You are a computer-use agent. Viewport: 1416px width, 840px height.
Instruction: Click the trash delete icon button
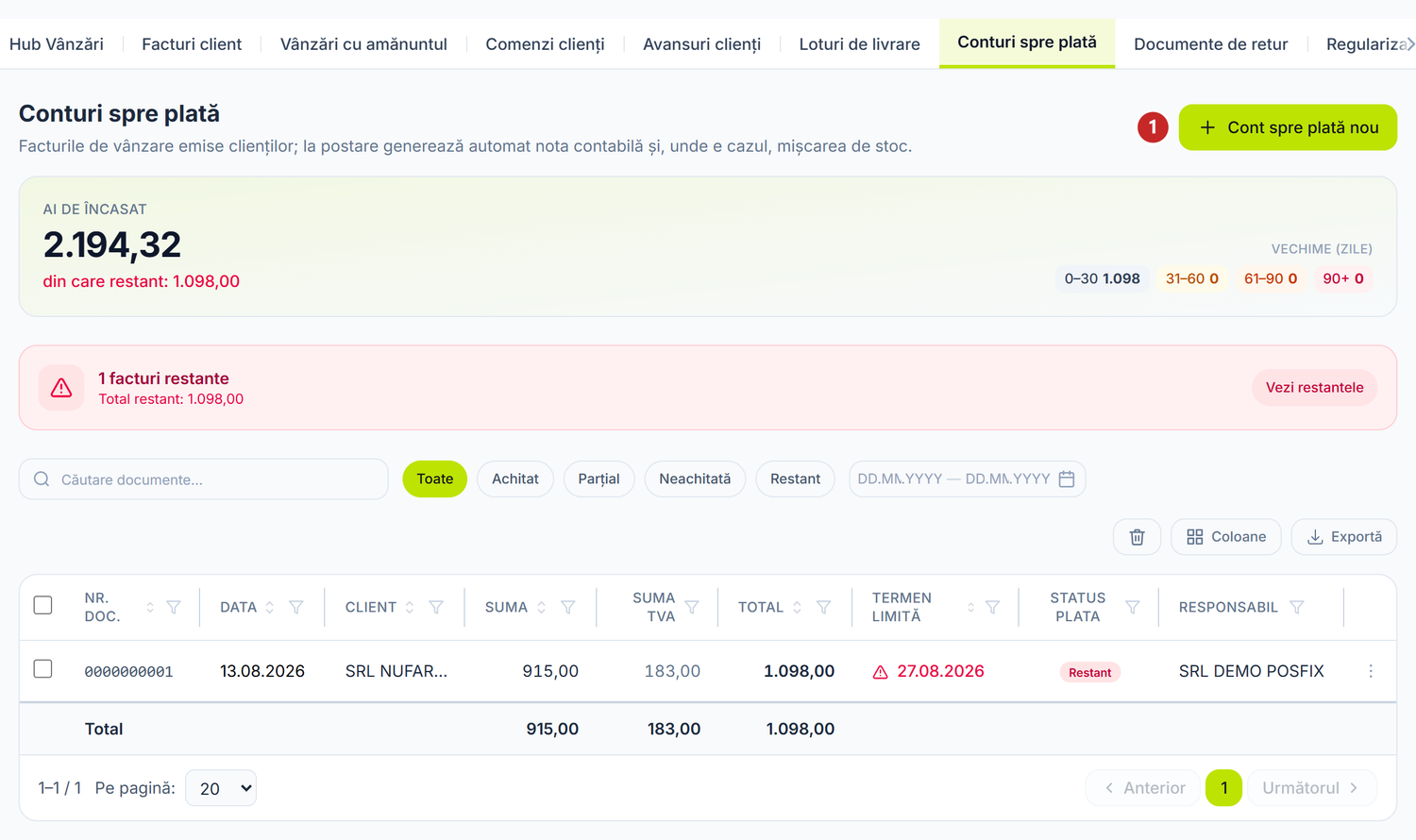1137,537
